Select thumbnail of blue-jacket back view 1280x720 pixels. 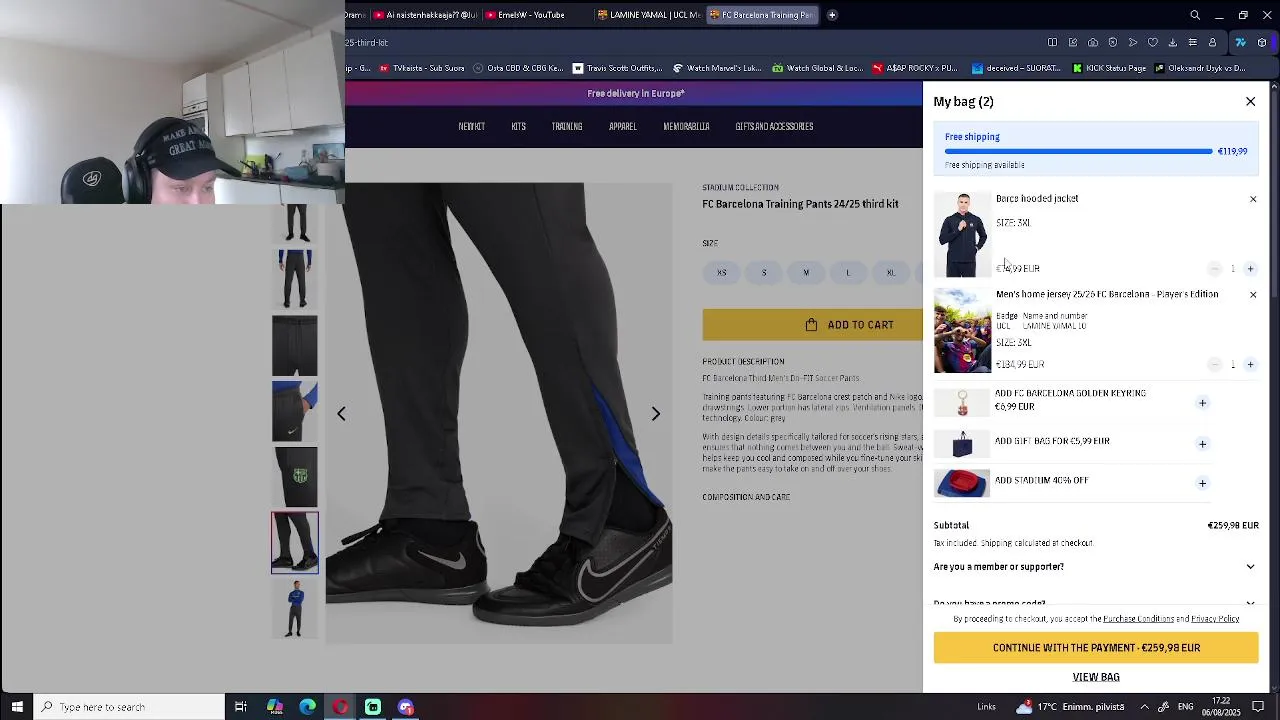pos(295,279)
